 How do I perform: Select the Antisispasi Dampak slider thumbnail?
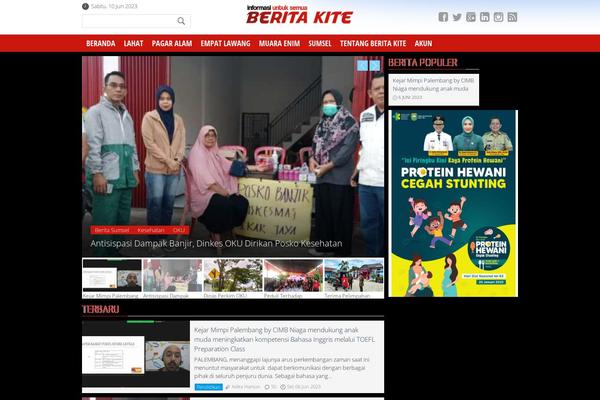[173, 278]
